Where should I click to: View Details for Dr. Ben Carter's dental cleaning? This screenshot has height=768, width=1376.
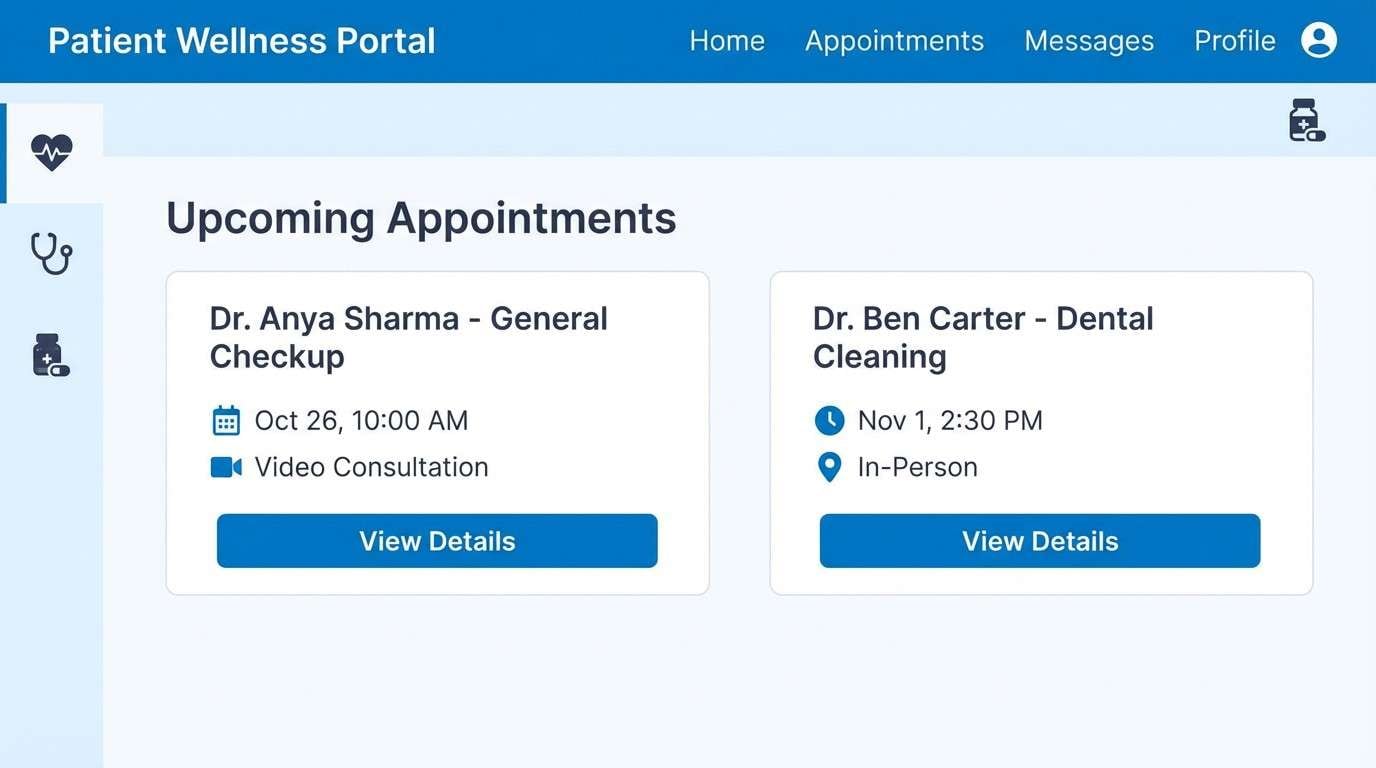tap(1039, 541)
